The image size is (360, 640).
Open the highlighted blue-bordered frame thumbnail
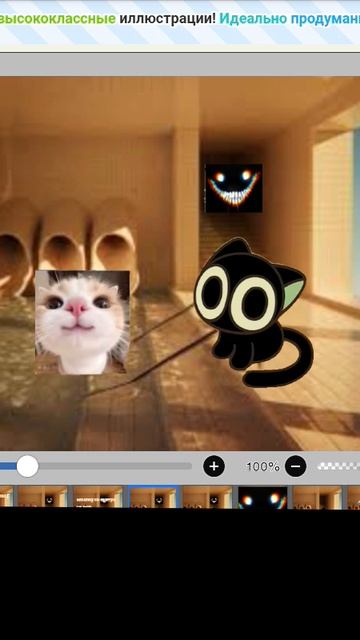(153, 497)
